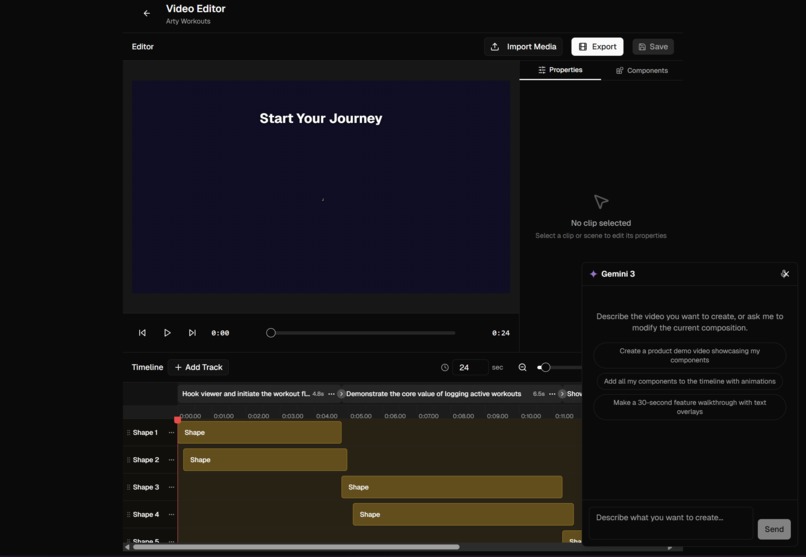This screenshot has width=806, height=557.
Task: Click the timeline scroll left arrow
Action: coord(127,547)
